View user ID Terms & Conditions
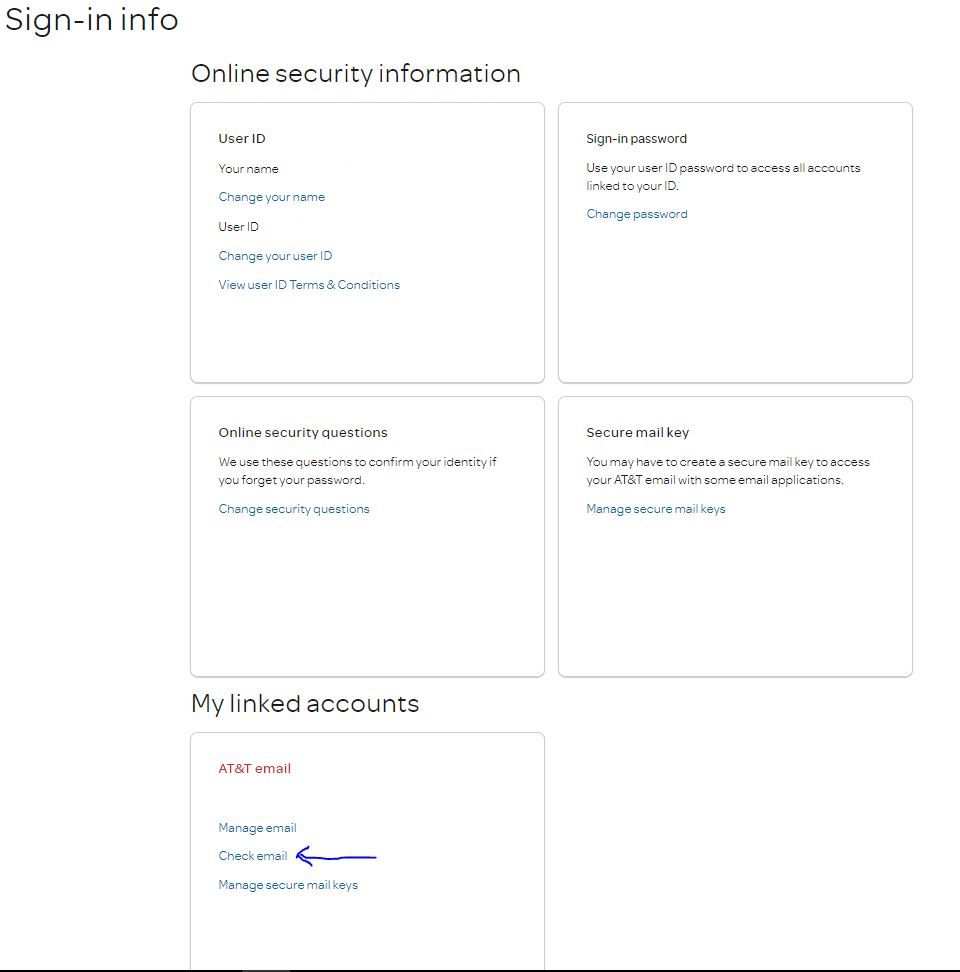Viewport: 960px width, 972px height. click(309, 285)
